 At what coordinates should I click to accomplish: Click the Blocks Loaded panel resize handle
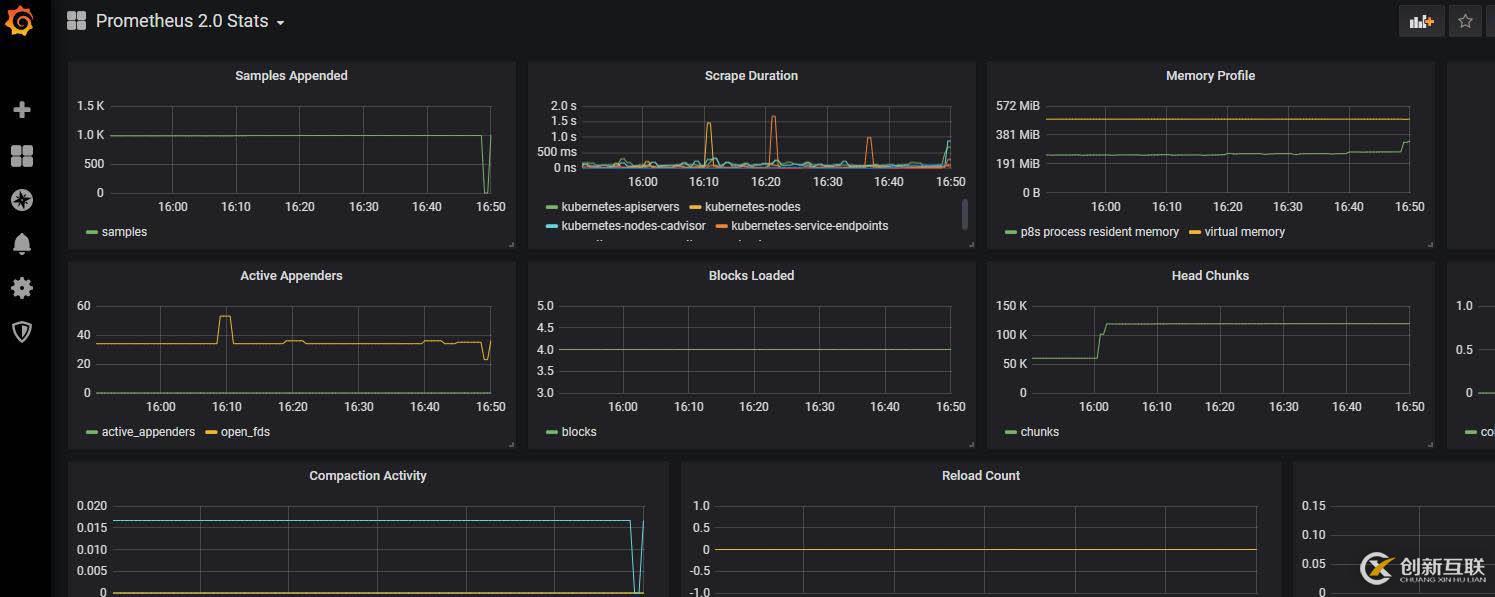pyautogui.click(x=970, y=443)
